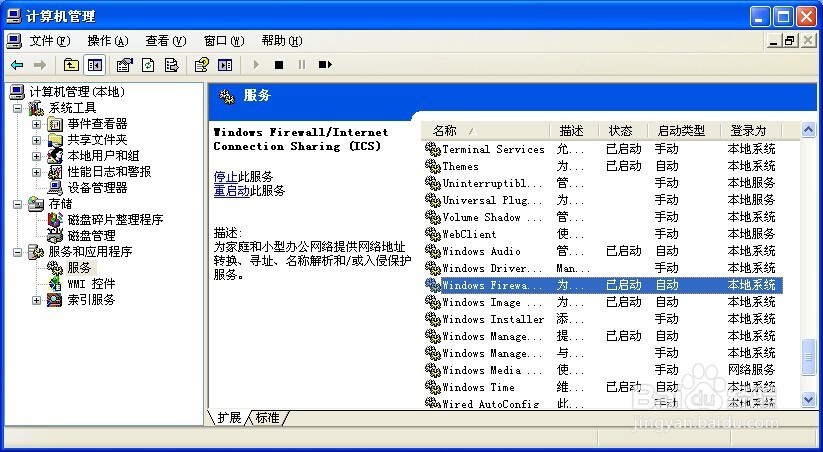Click the gear icon of Themes service
Image resolution: width=823 pixels, height=452 pixels.
[x=432, y=166]
